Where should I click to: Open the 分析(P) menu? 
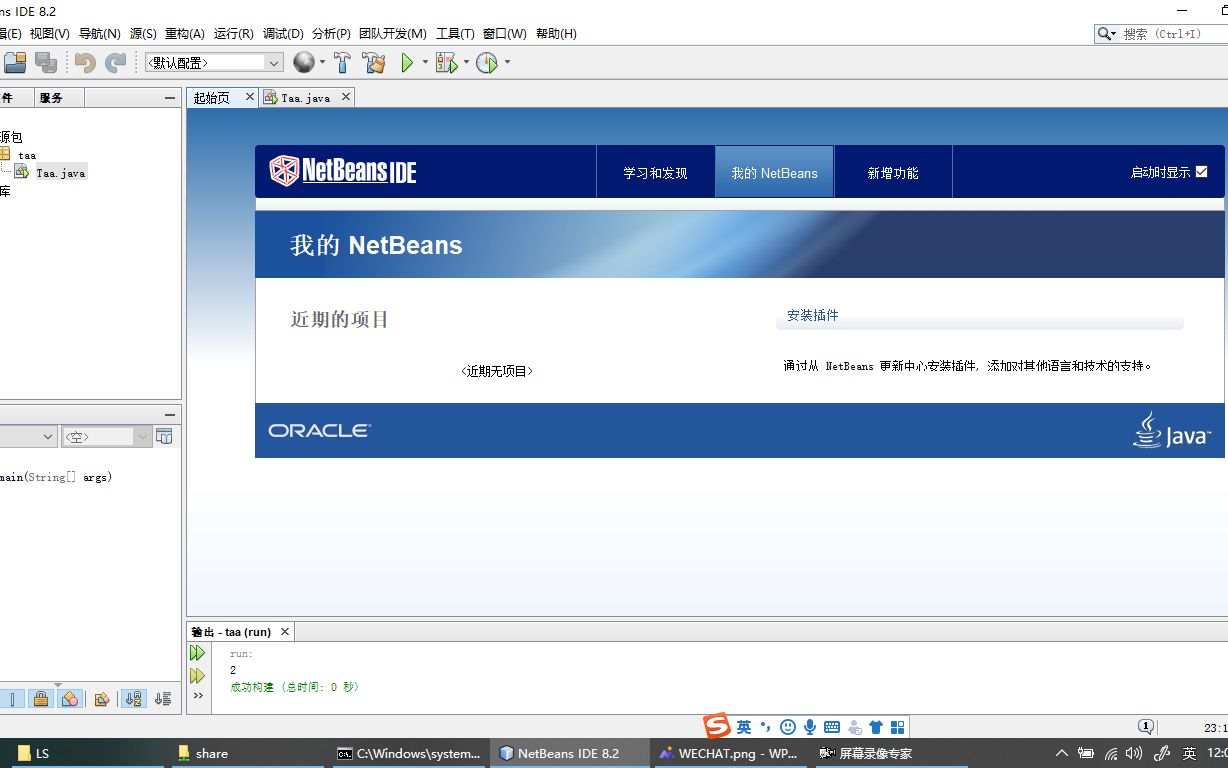point(331,33)
